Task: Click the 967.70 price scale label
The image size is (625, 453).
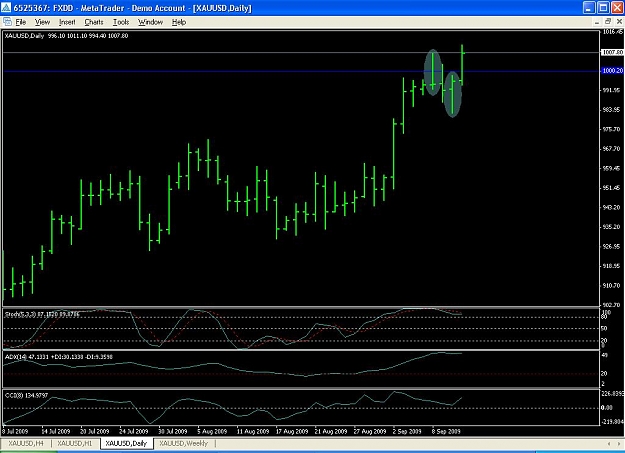Action: point(611,149)
